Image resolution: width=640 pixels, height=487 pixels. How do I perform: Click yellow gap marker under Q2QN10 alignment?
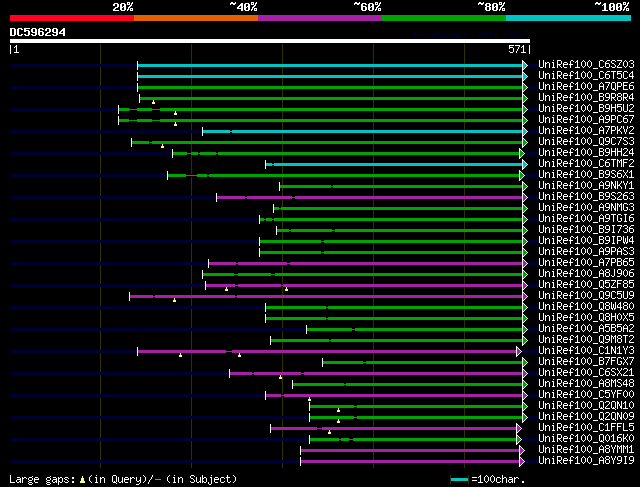tap(338, 410)
